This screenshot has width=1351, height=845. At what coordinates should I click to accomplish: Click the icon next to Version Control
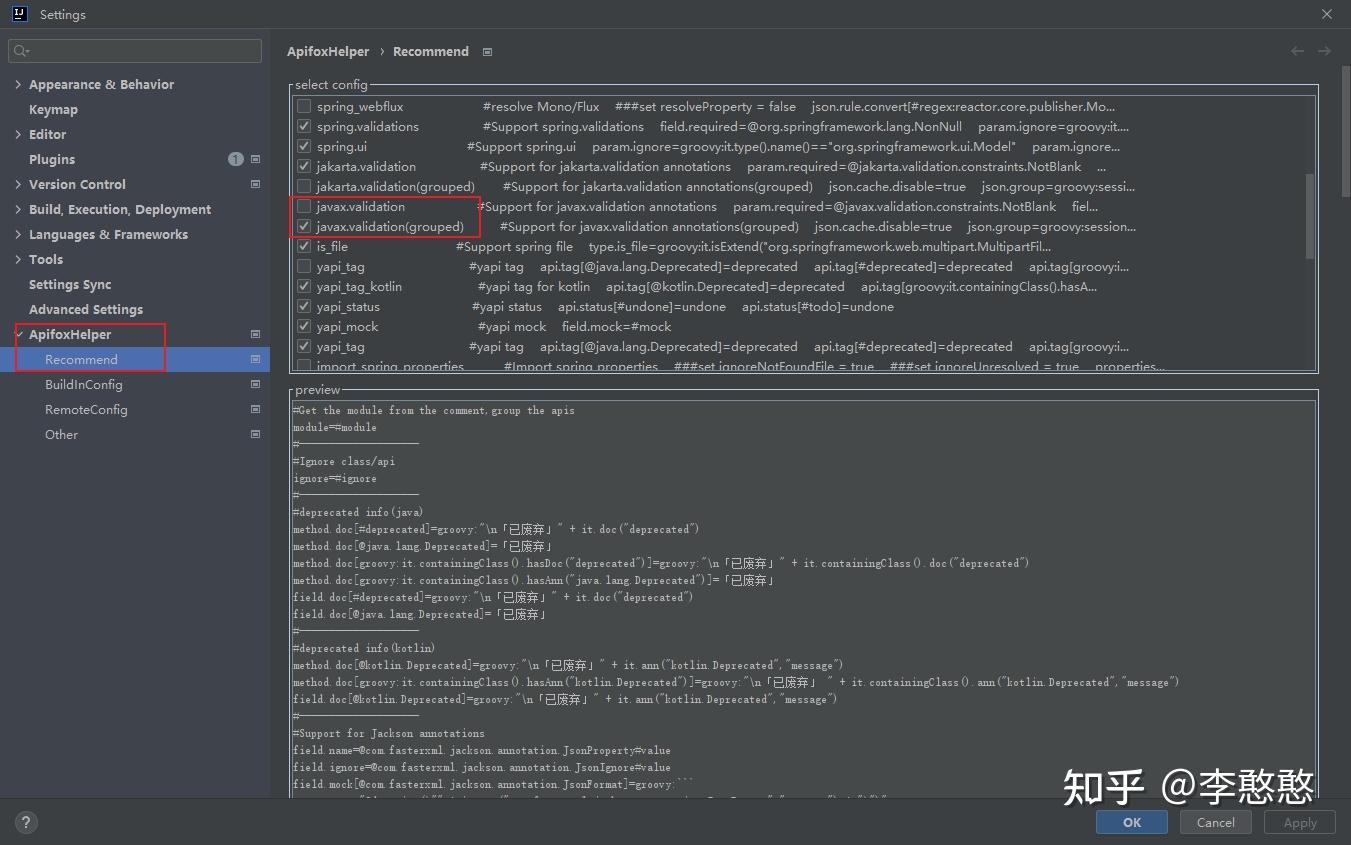click(x=255, y=184)
